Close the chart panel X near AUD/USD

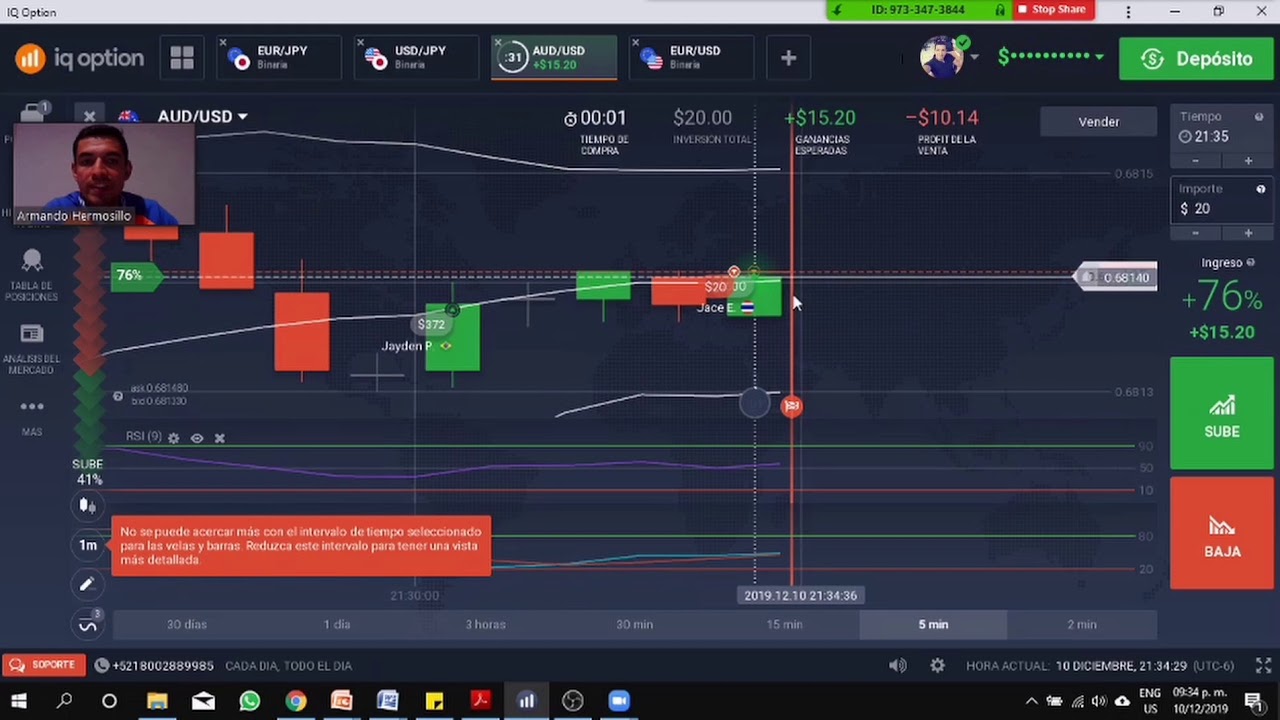pyautogui.click(x=89, y=116)
